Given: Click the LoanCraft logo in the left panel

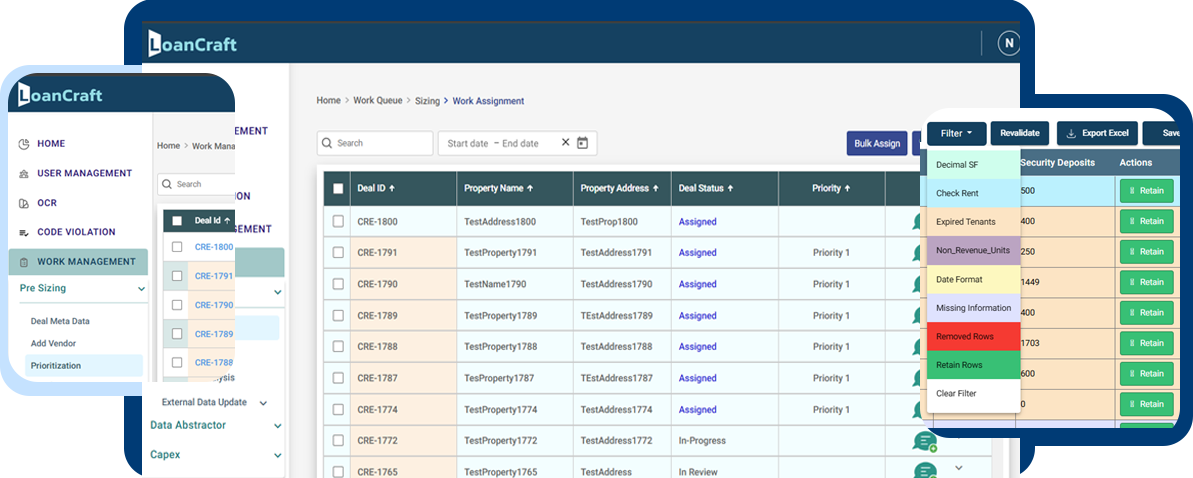Looking at the screenshot, I should point(60,95).
